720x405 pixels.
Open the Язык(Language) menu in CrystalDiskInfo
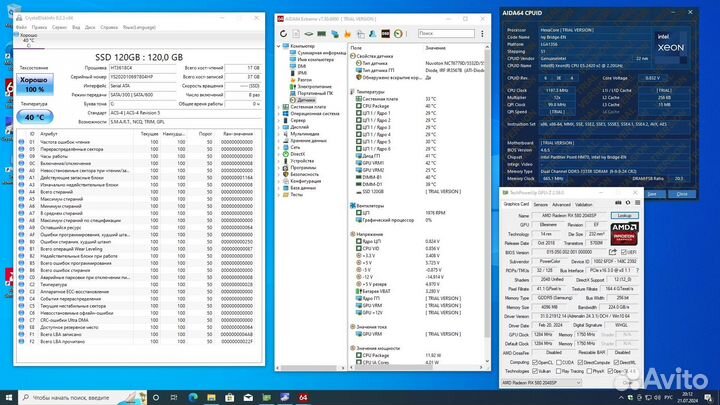point(139,28)
